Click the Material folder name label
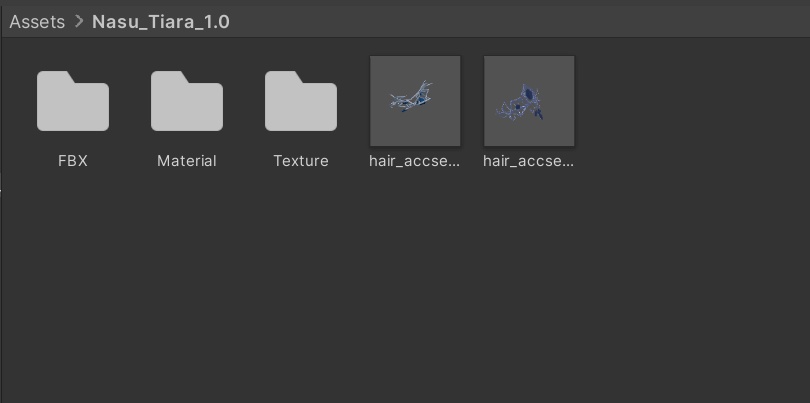This screenshot has height=403, width=810. [187, 161]
